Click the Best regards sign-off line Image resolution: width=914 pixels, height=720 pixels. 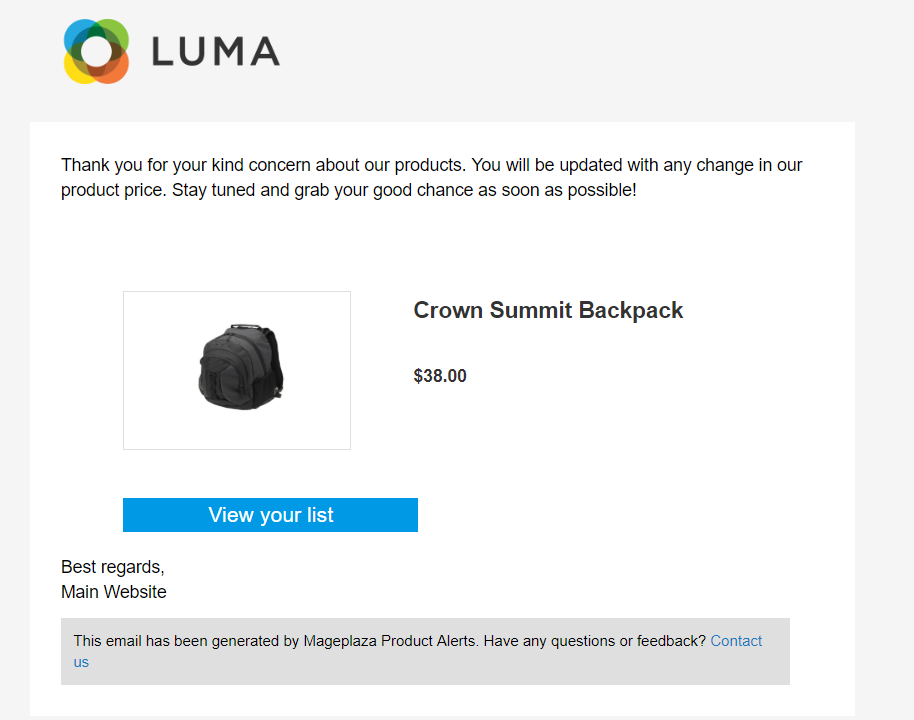click(x=112, y=567)
